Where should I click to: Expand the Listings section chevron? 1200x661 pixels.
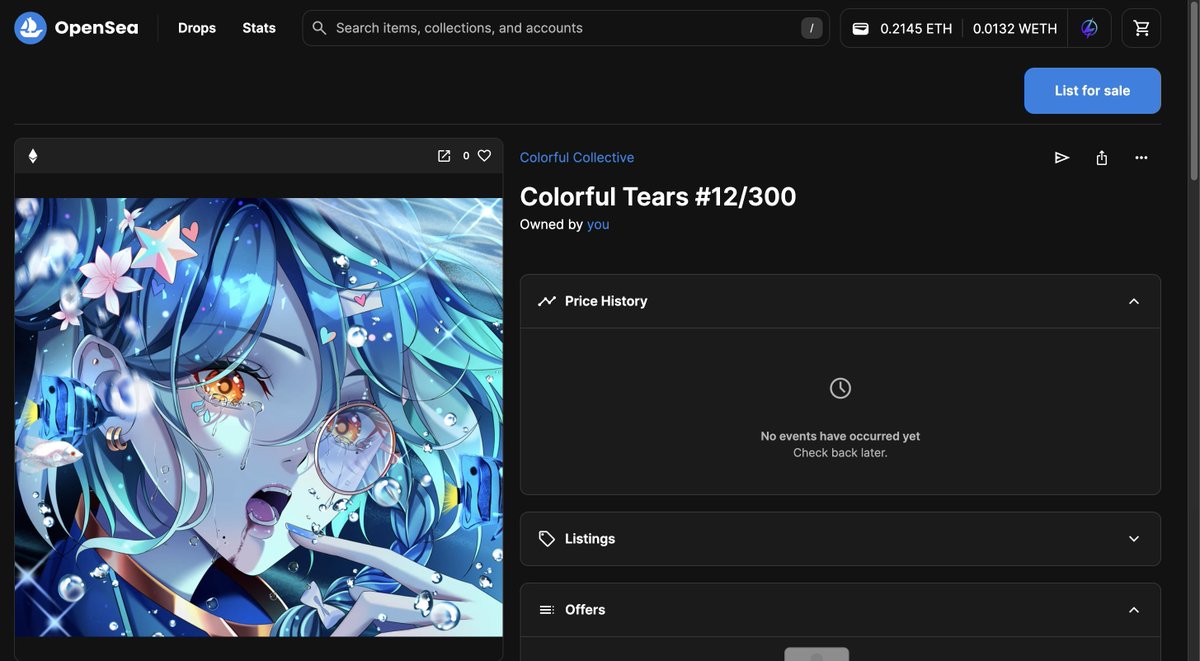coord(1133,538)
